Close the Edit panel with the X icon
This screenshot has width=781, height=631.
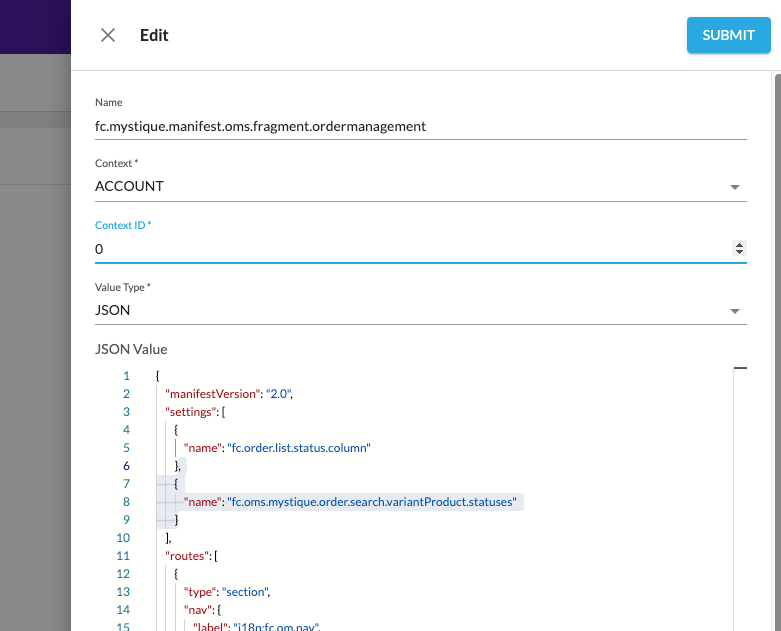point(108,35)
